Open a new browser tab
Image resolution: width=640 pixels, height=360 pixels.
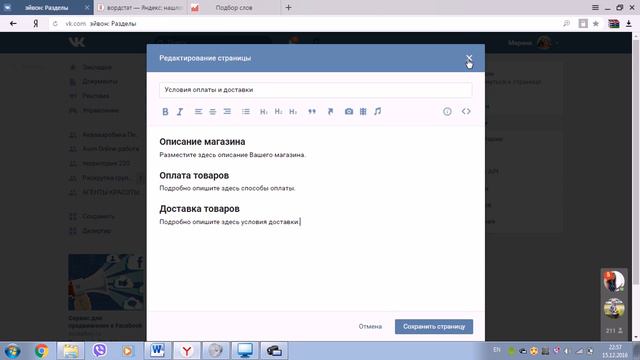click(x=289, y=8)
